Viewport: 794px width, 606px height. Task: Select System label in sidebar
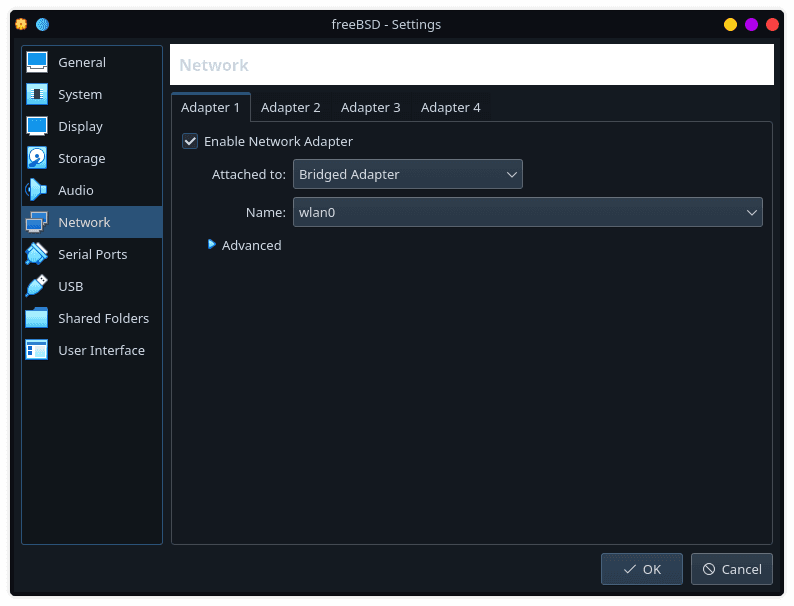point(80,95)
